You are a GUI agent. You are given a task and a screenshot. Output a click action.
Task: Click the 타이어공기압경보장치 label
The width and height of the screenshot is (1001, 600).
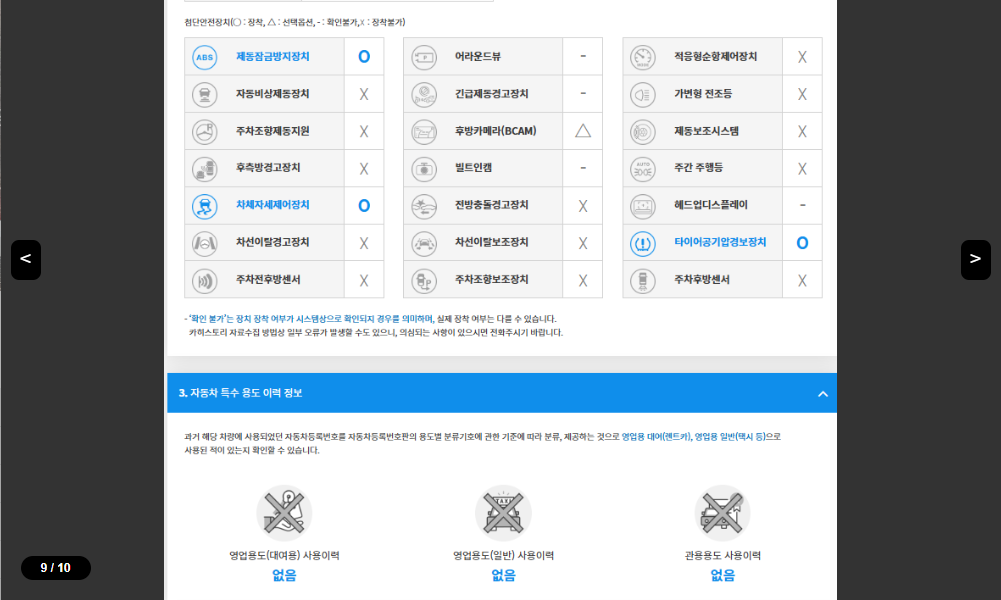720,242
